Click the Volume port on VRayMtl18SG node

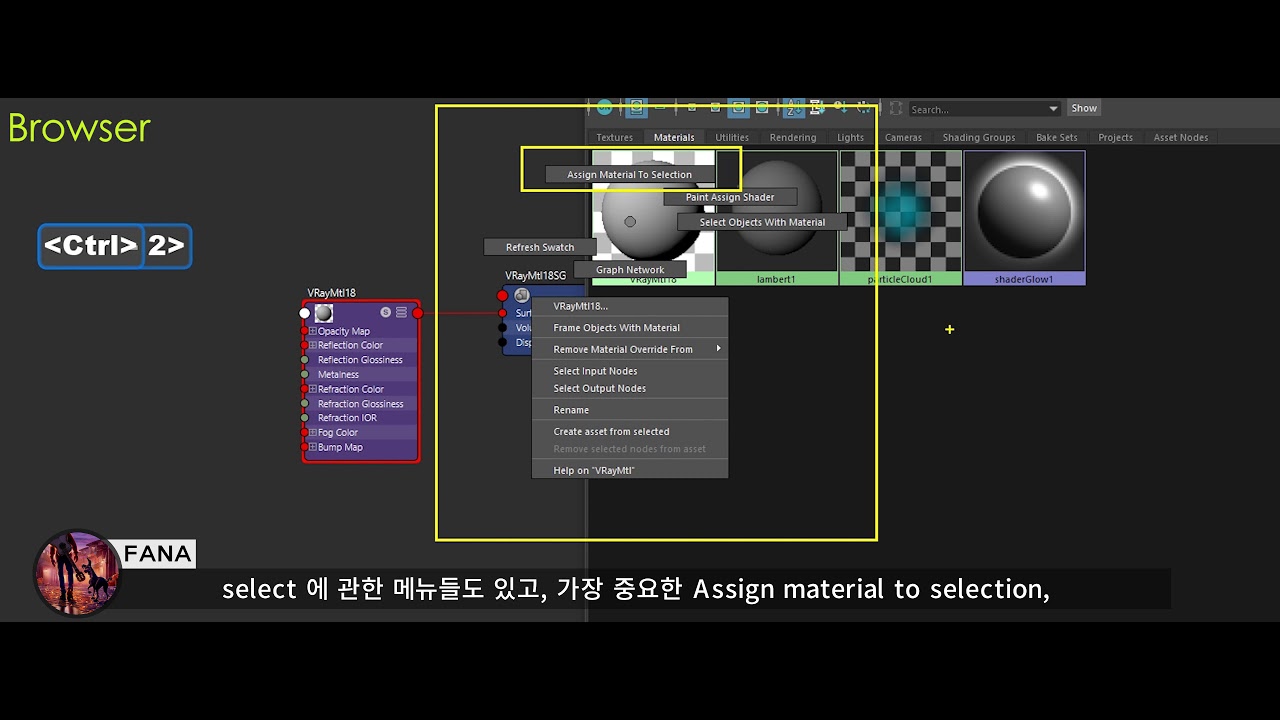(x=502, y=328)
